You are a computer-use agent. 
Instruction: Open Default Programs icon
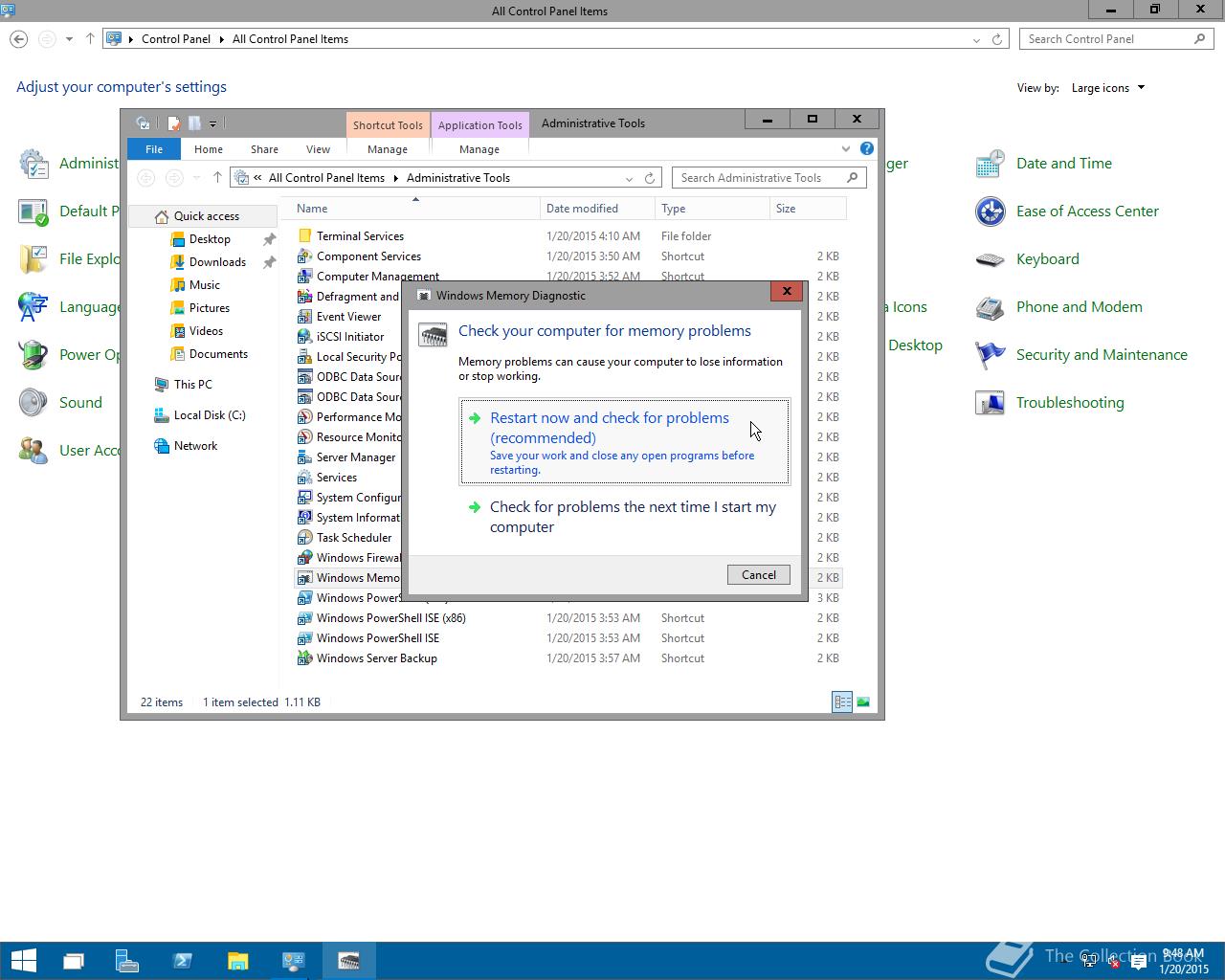[68, 212]
